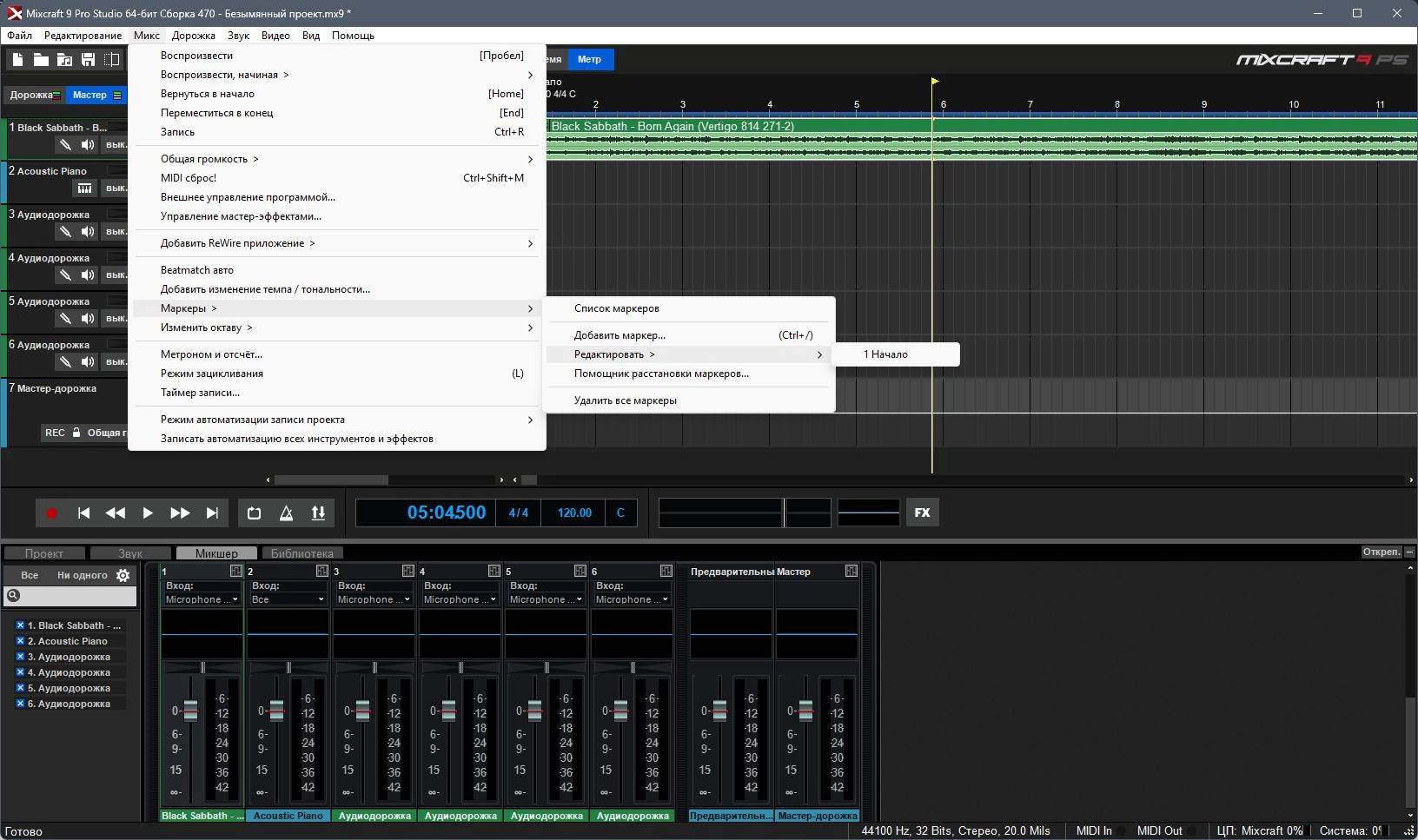This screenshot has width=1418, height=840.
Task: Open master FX button
Action: pos(922,513)
